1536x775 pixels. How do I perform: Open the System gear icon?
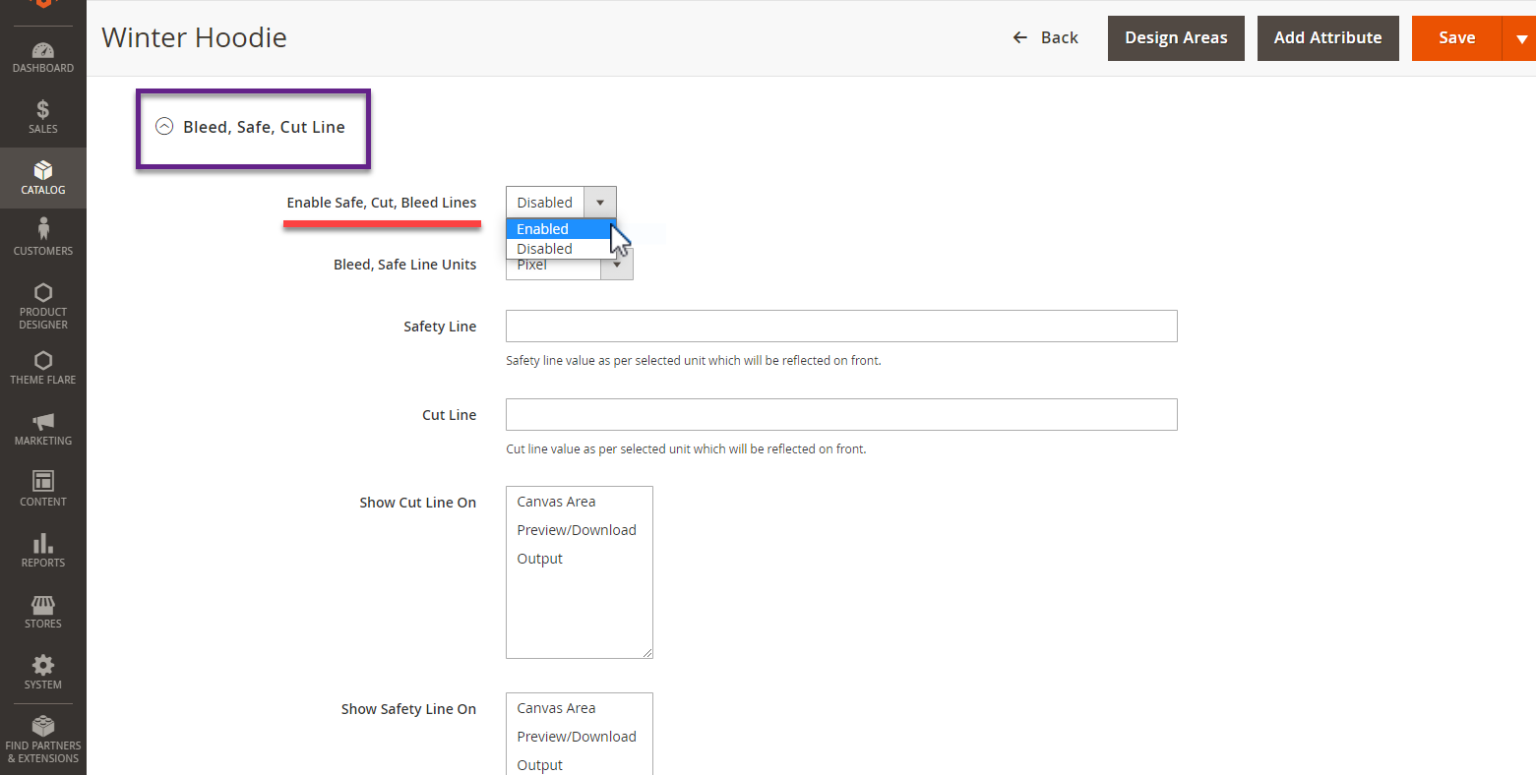43,666
